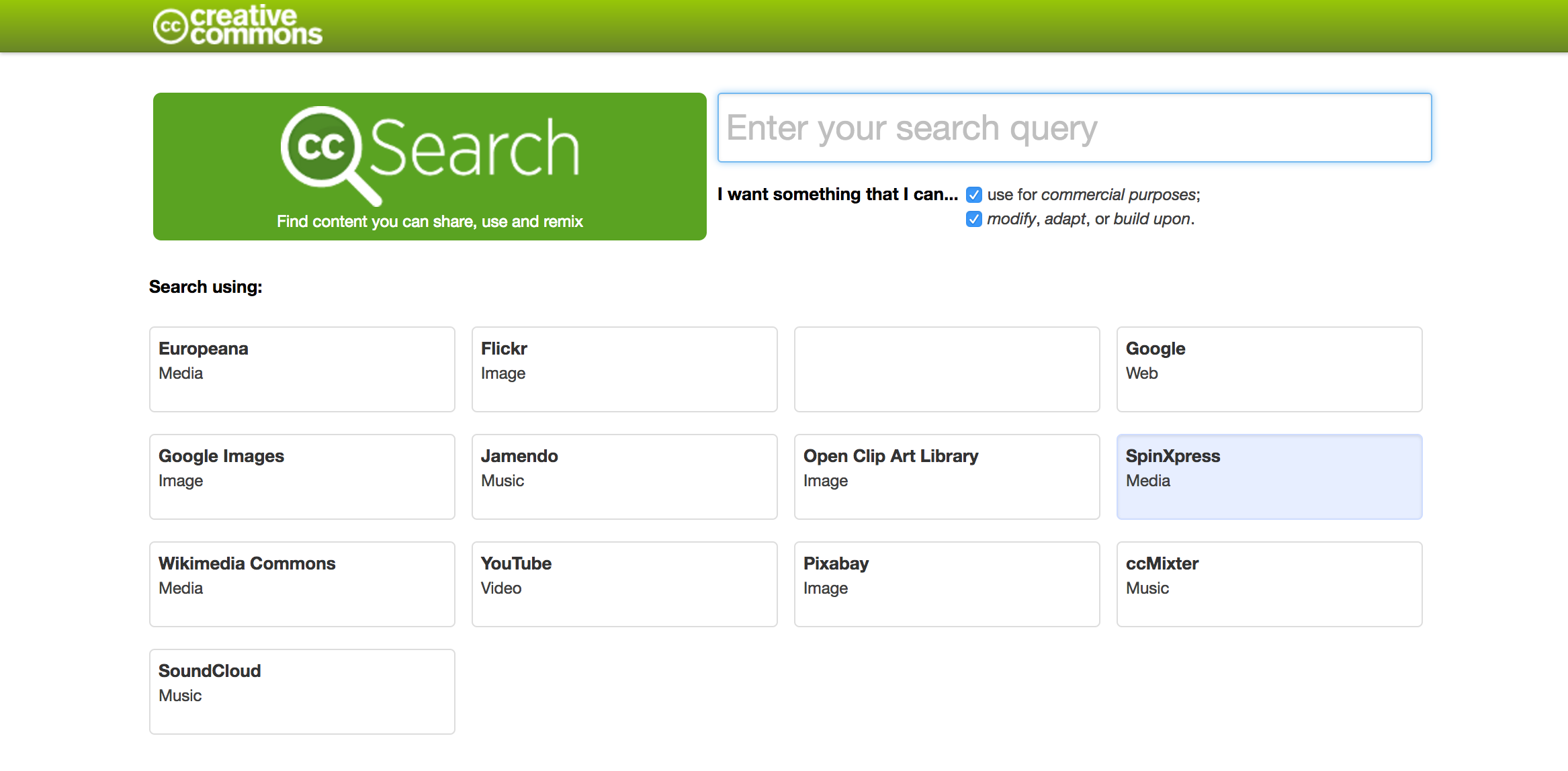Toggle the modify, adapt, or build upon checkbox
Screen dimensions: 1568x771
[974, 219]
